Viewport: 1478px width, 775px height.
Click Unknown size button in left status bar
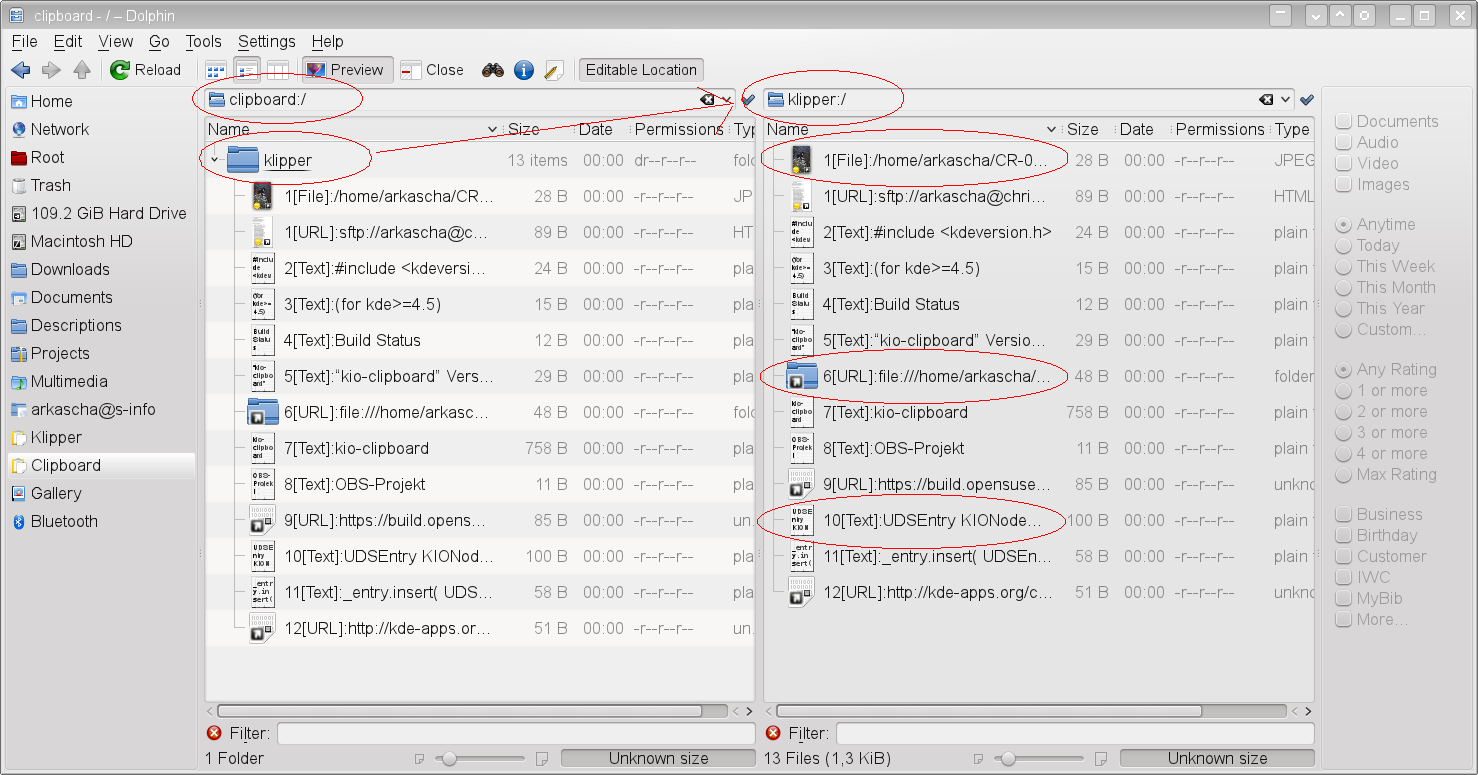pos(658,759)
